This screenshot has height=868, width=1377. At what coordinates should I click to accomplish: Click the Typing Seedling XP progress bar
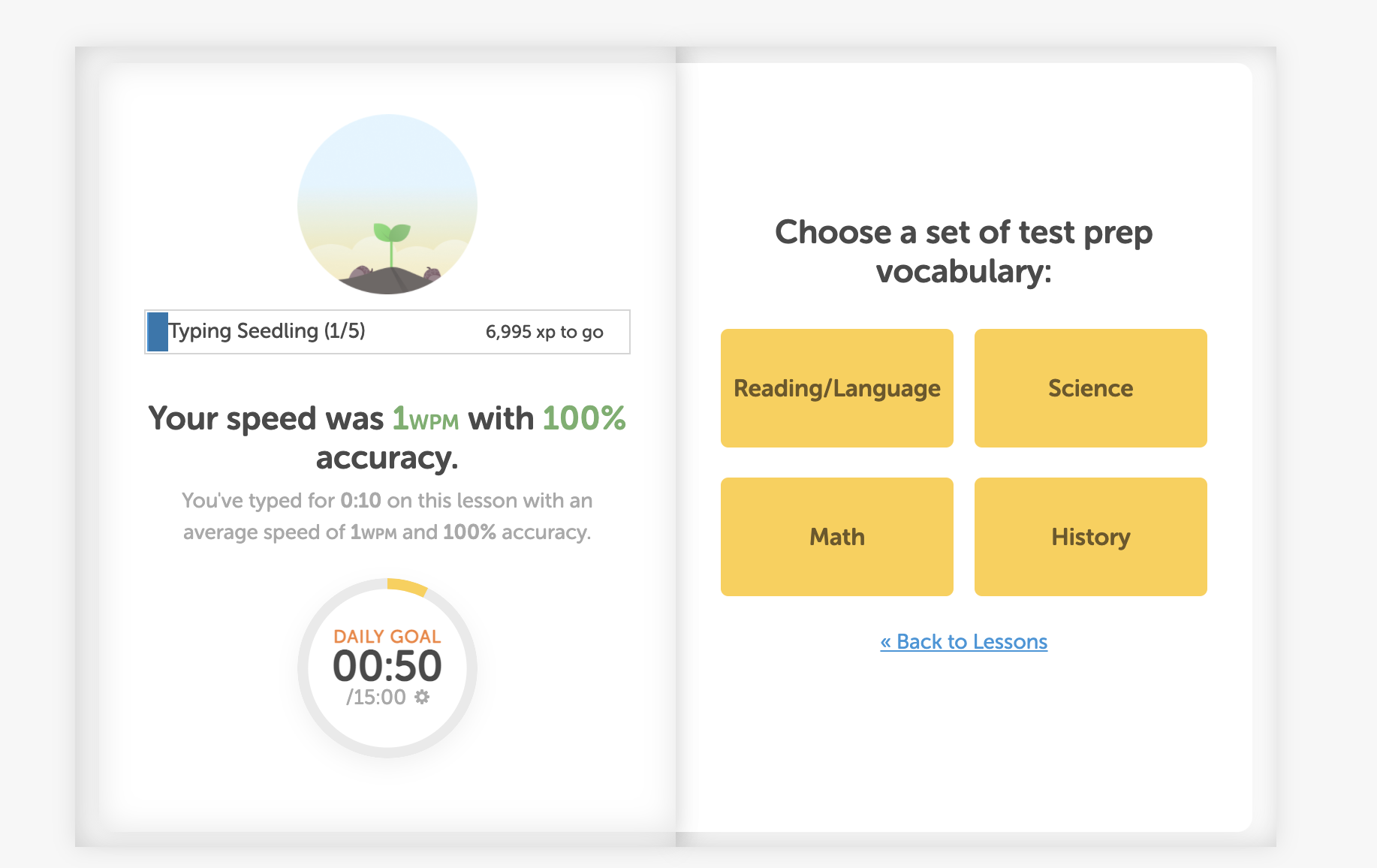[387, 332]
